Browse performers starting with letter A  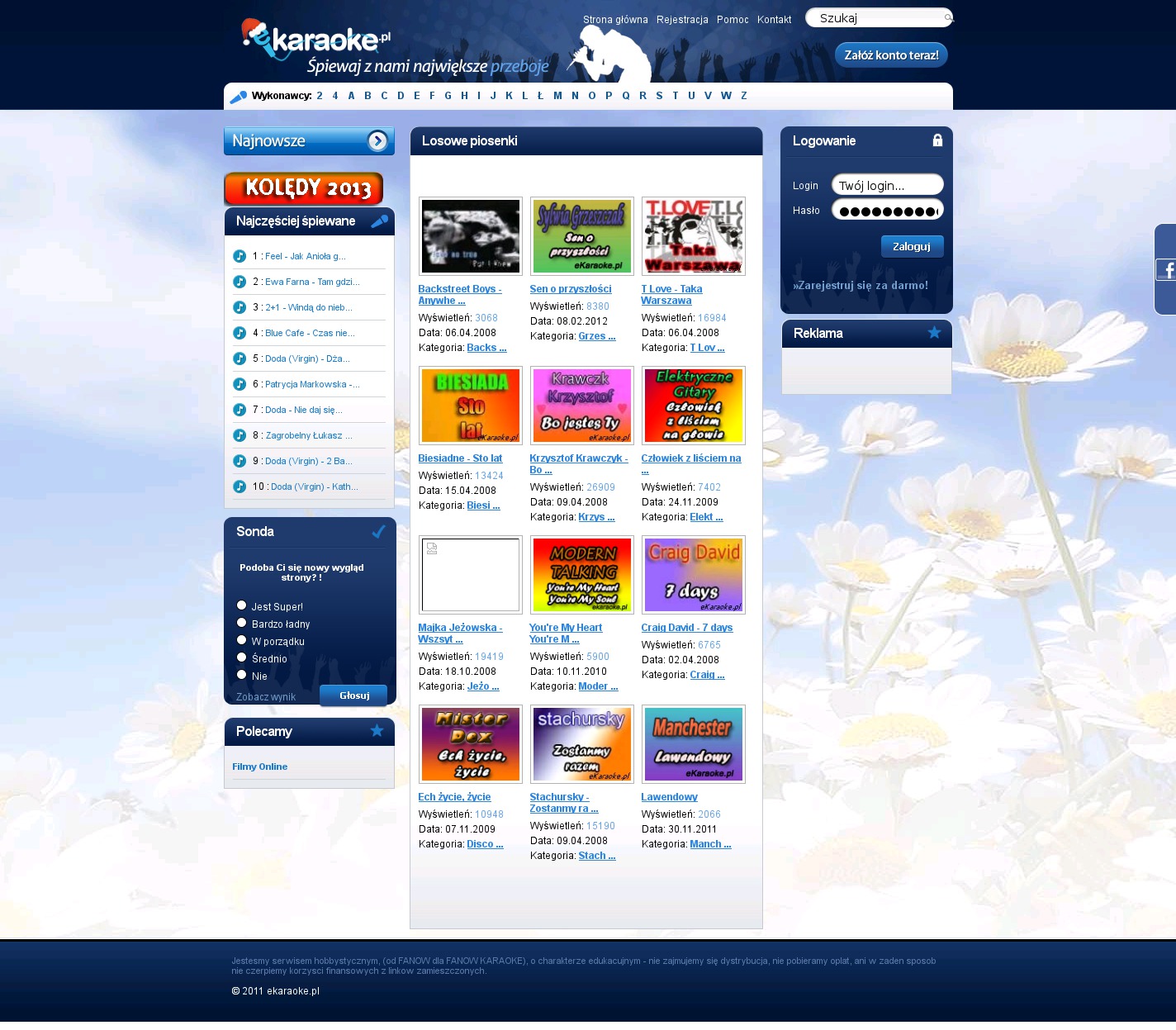(x=351, y=96)
